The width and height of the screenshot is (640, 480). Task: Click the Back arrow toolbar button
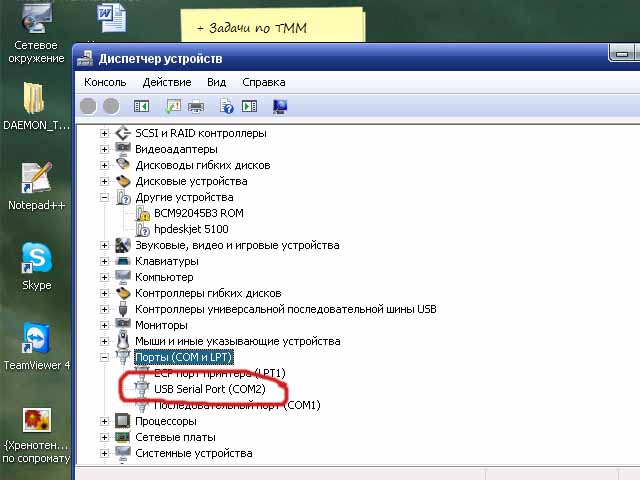tap(88, 107)
